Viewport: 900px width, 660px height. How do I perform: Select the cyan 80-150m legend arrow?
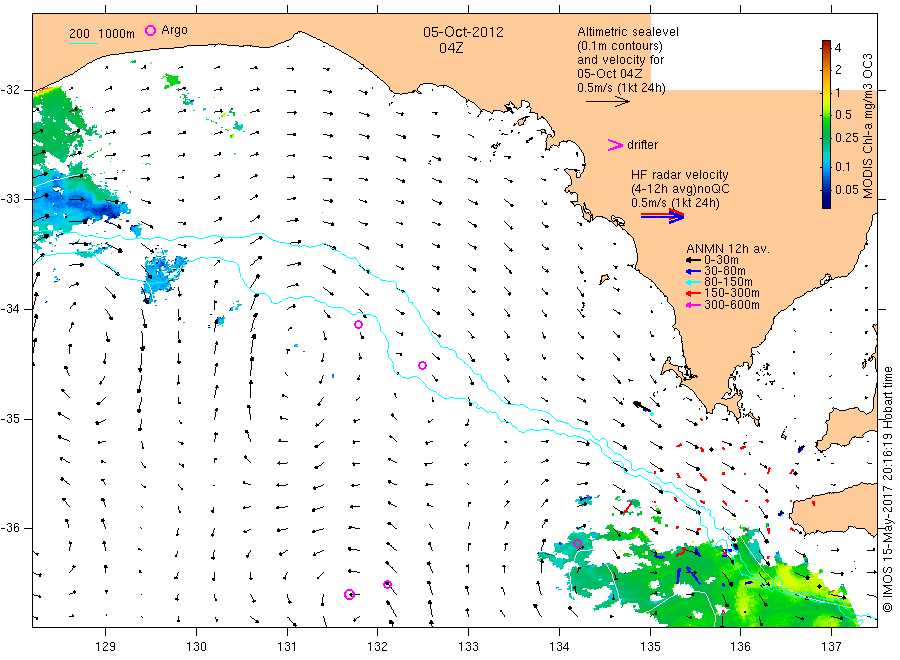(x=693, y=282)
